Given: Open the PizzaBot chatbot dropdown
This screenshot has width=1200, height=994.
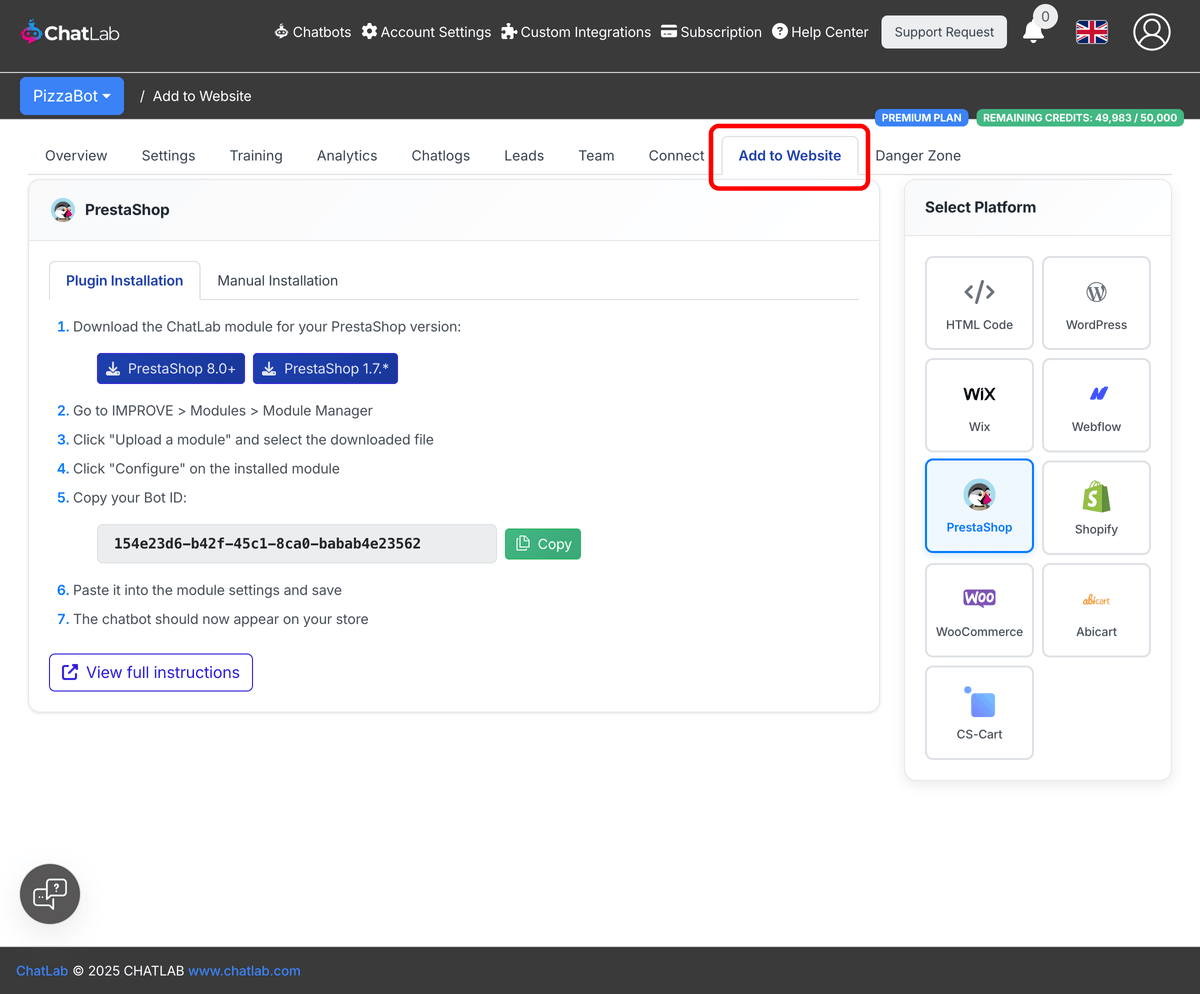Looking at the screenshot, I should [71, 95].
